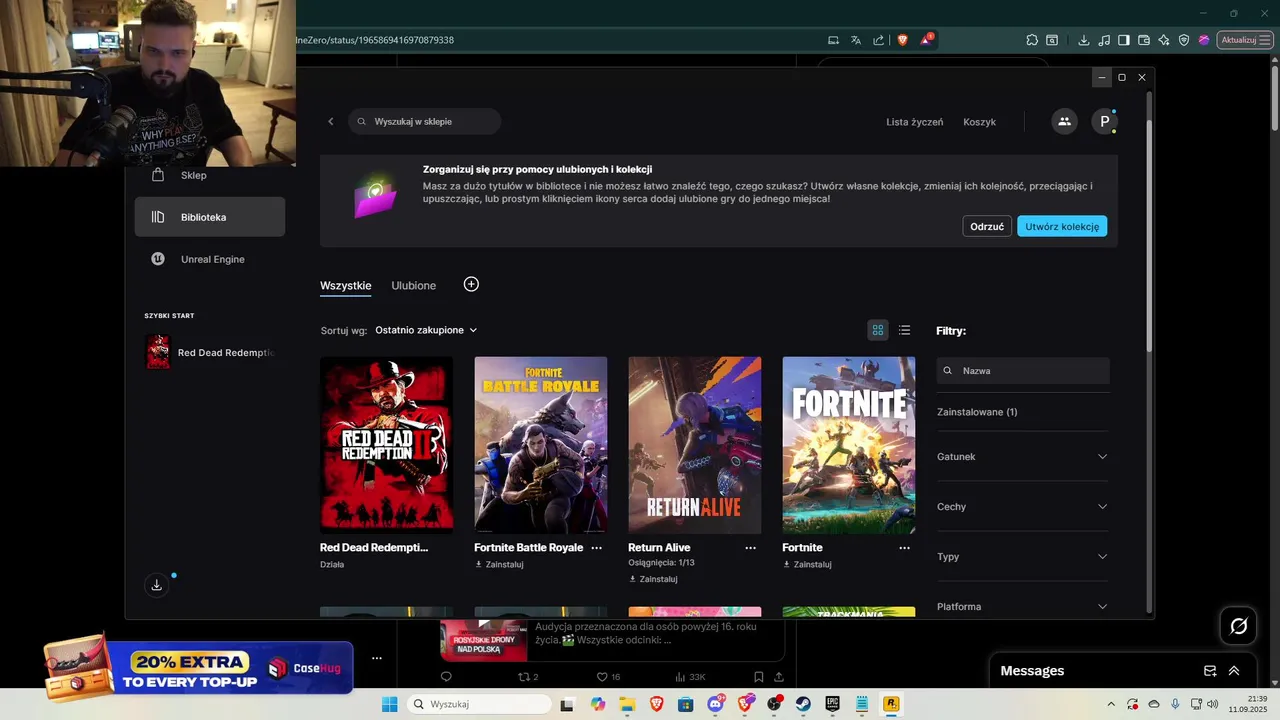Select the Fortnite Battle Royale cover
This screenshot has width=1280, height=720.
(540, 445)
